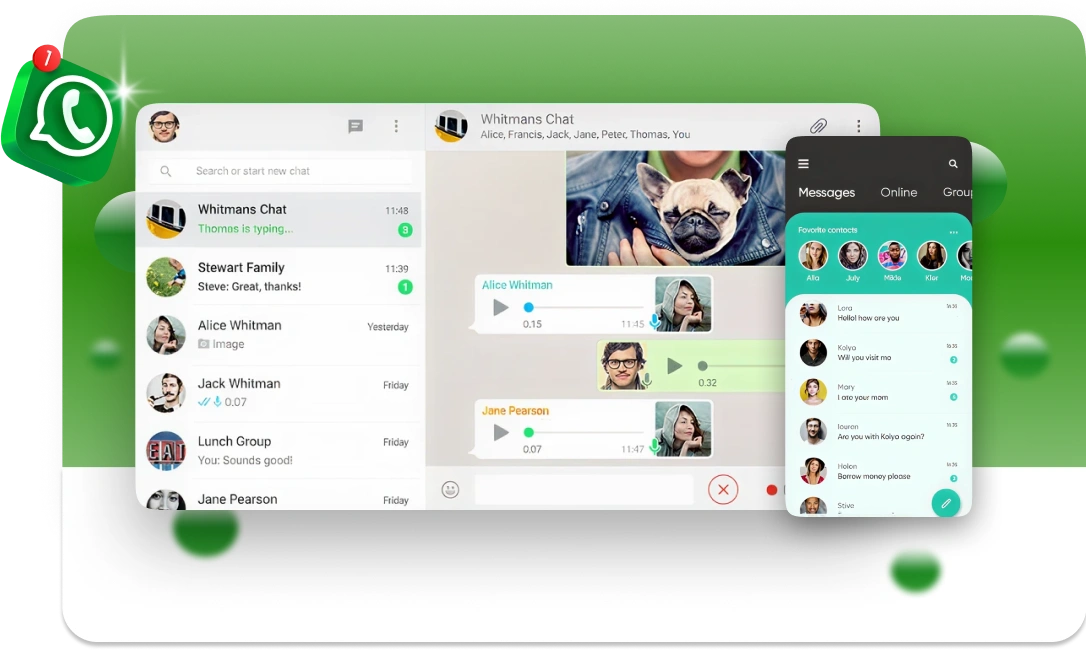Open Mary's message in mobile list
Image resolution: width=1086 pixels, height=655 pixels.
click(878, 392)
